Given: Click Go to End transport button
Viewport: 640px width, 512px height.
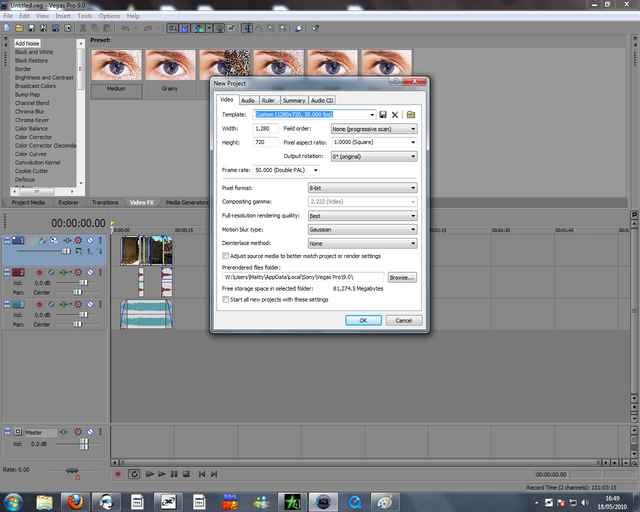Looking at the screenshot, I should [214, 474].
